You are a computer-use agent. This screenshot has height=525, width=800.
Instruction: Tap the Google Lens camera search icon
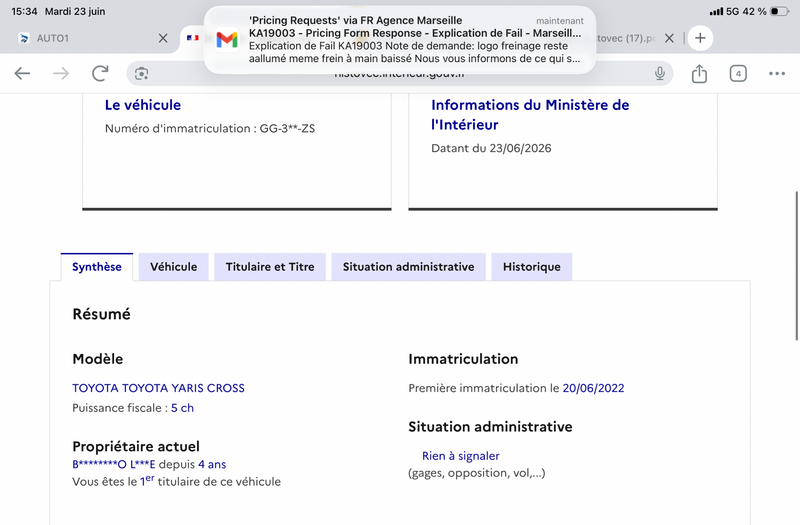click(x=141, y=74)
